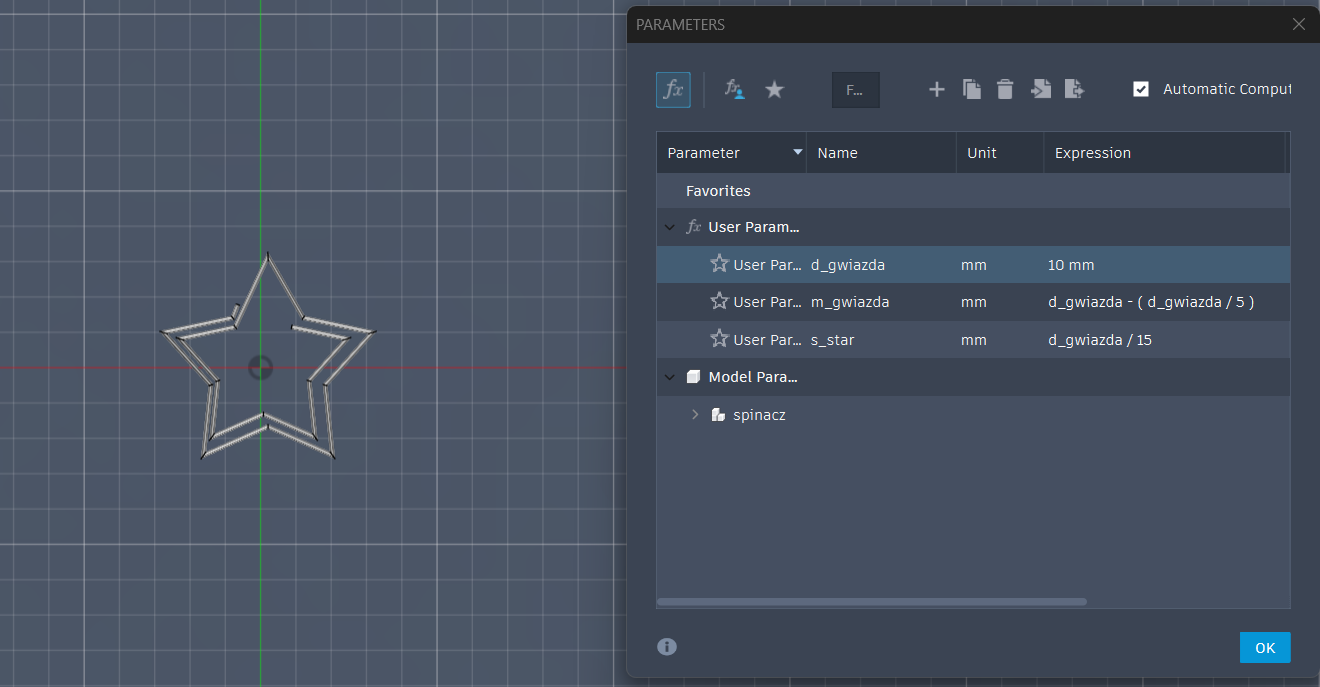Filter parameters by favorites star icon
This screenshot has width=1320, height=687.
[774, 90]
